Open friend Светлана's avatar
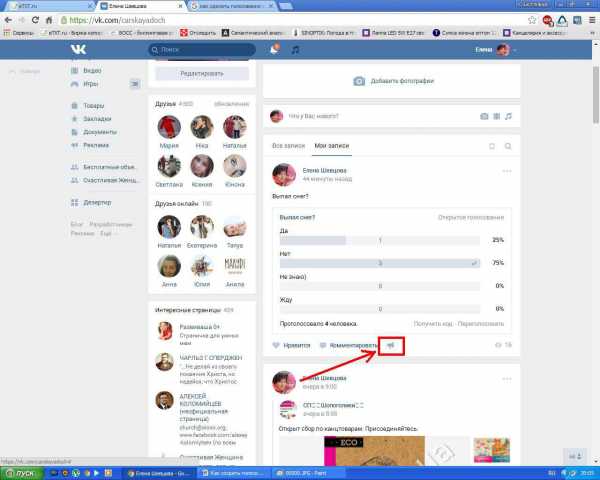Screen dimensions: 600x480 tap(169, 166)
